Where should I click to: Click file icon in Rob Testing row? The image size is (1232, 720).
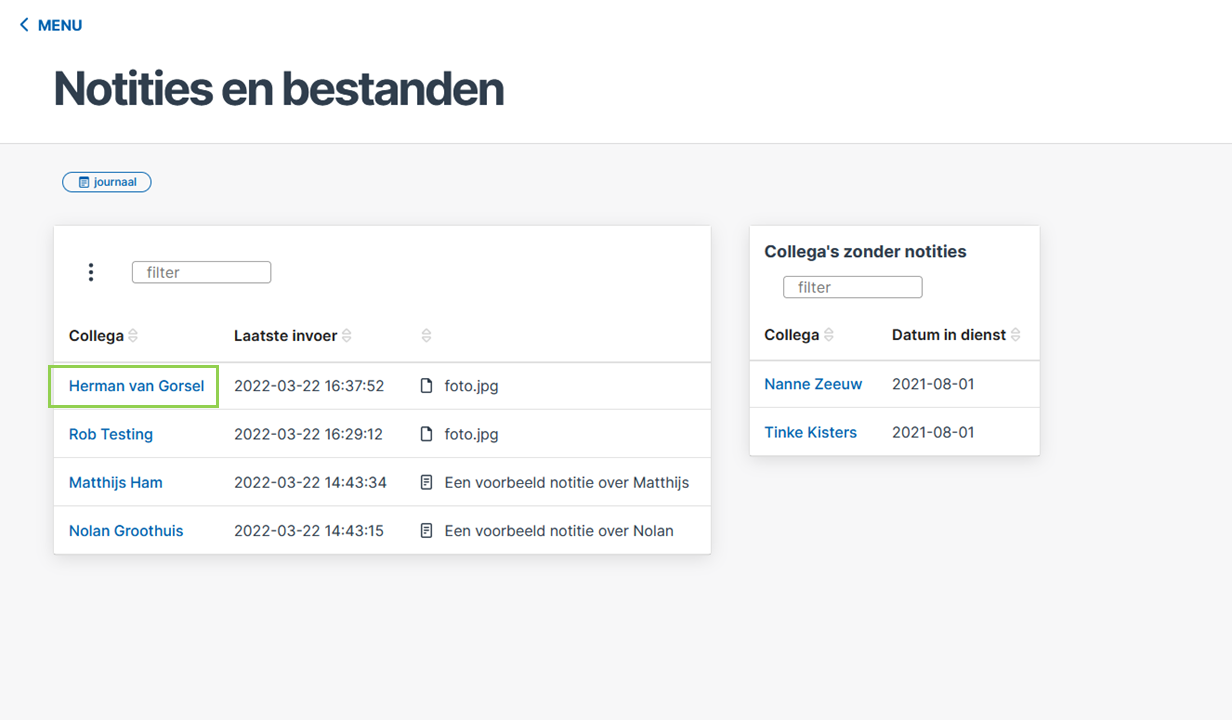click(427, 434)
